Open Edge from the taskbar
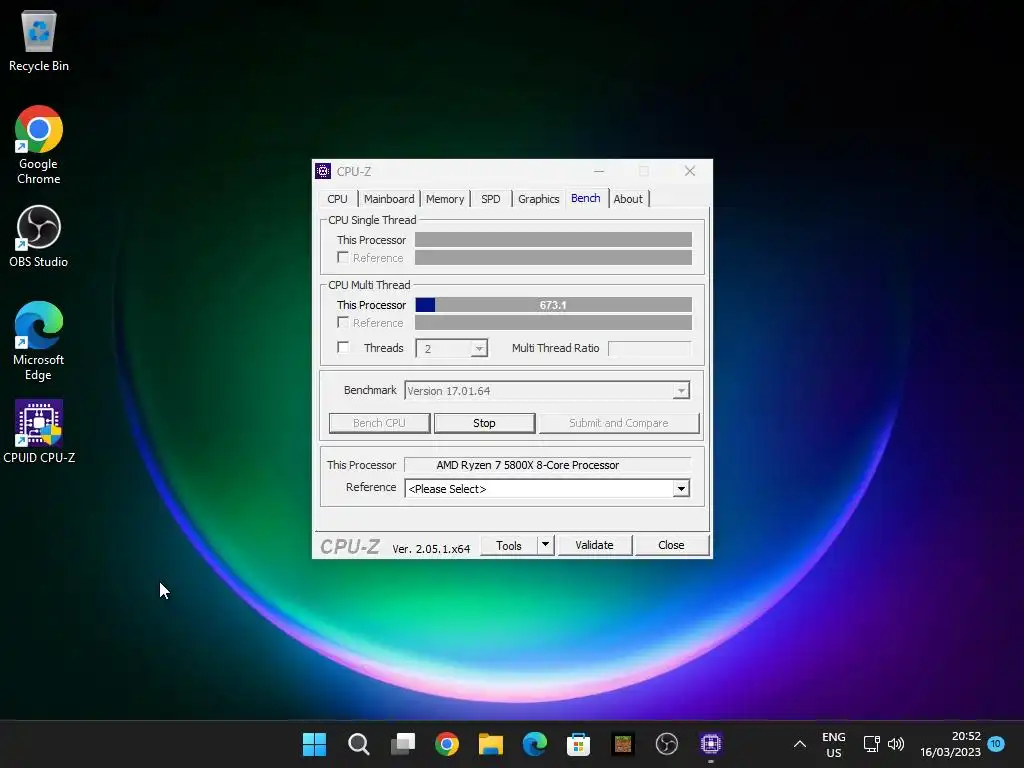 [x=535, y=744]
